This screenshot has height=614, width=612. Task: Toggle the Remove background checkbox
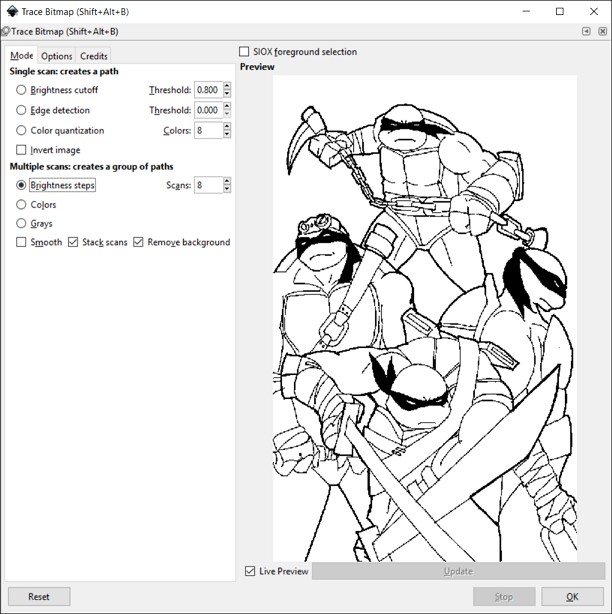click(x=138, y=242)
